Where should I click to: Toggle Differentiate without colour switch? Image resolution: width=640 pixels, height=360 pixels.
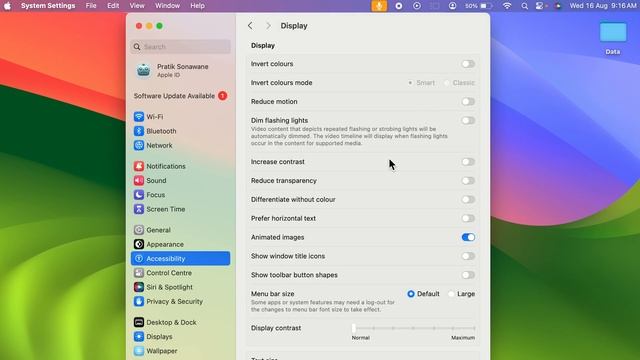click(x=468, y=199)
